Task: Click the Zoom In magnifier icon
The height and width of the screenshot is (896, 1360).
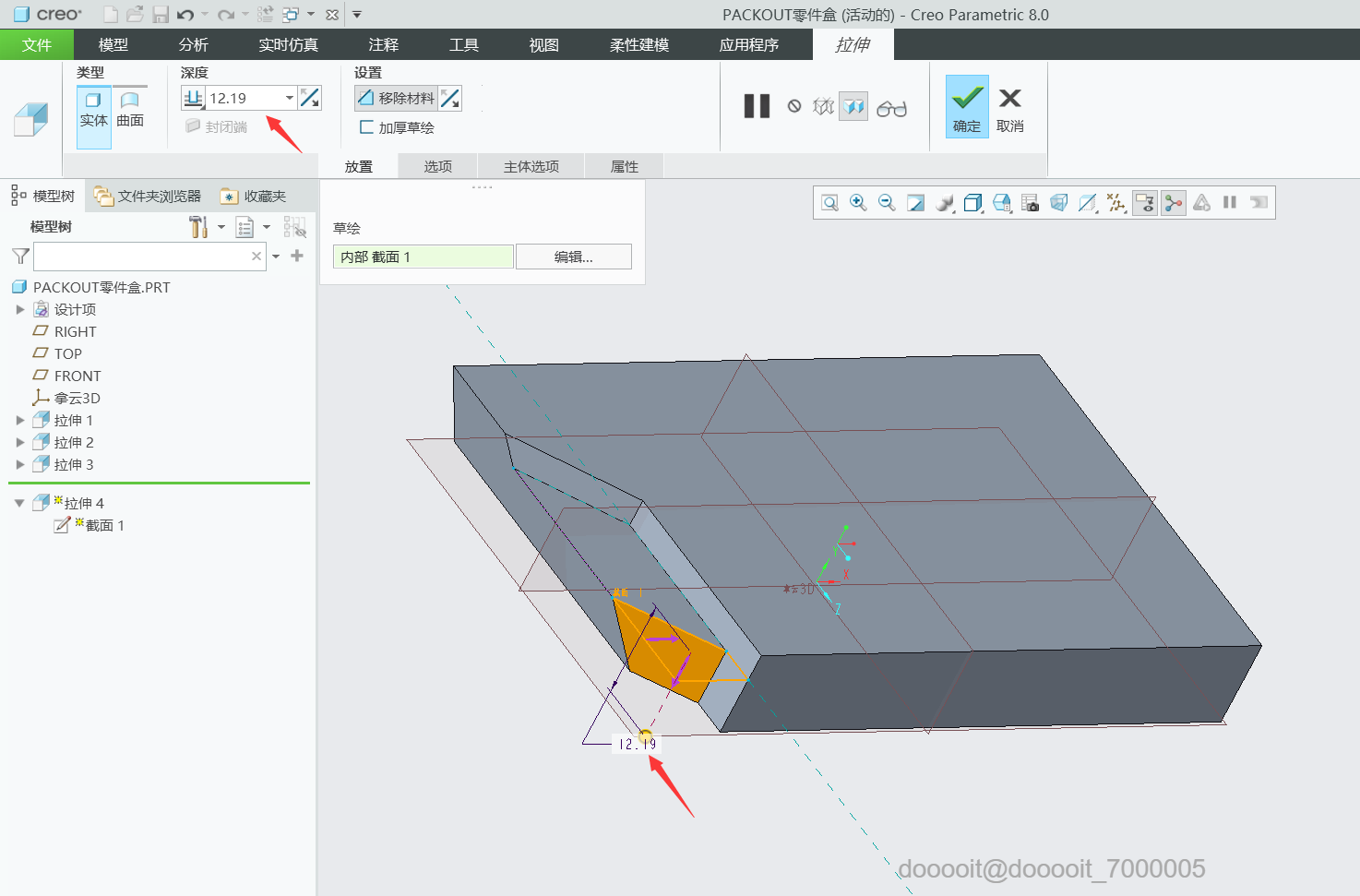Action: 858,203
